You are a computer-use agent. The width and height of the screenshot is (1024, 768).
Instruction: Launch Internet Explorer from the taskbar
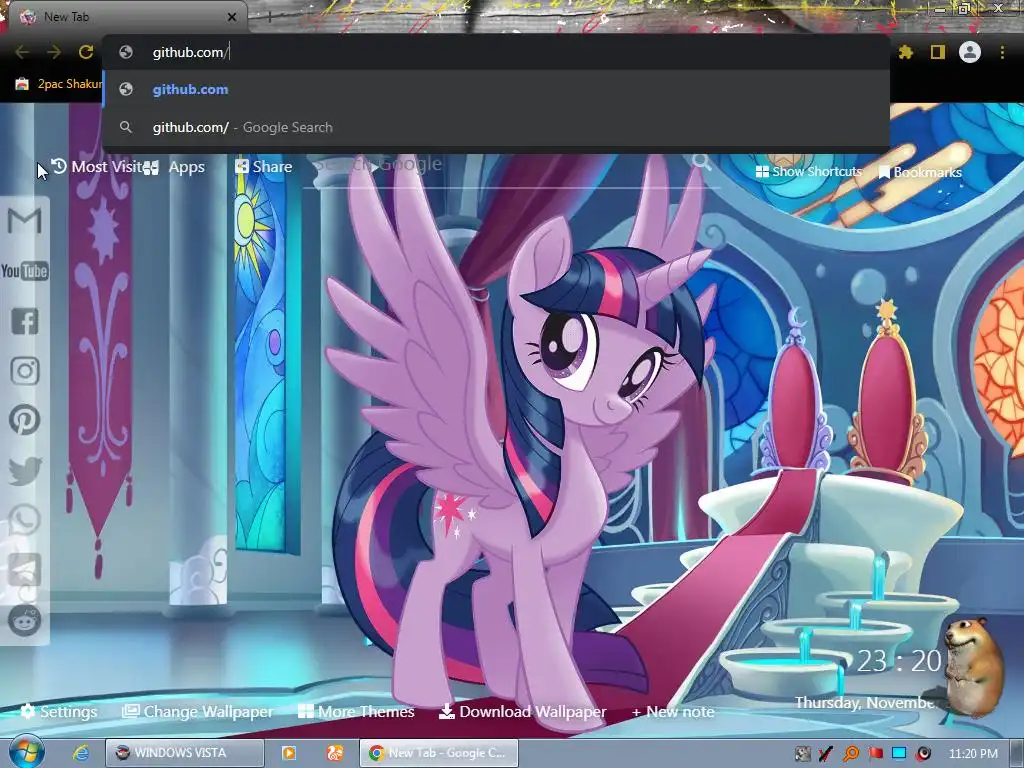click(80, 753)
